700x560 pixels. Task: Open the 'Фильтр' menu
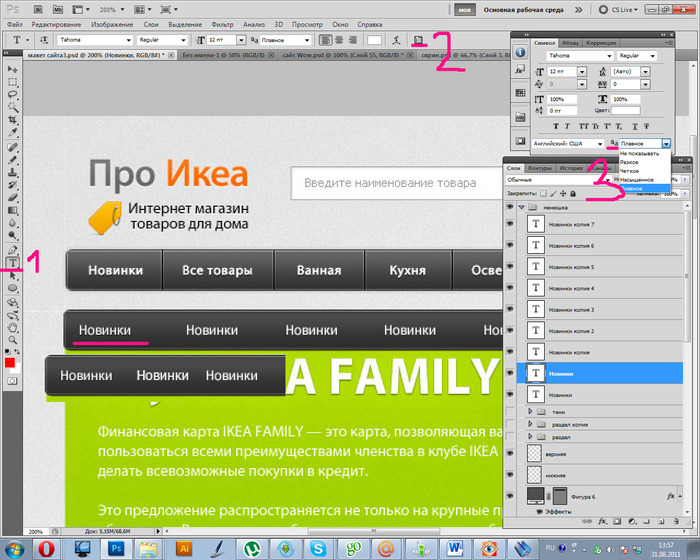pyautogui.click(x=222, y=24)
